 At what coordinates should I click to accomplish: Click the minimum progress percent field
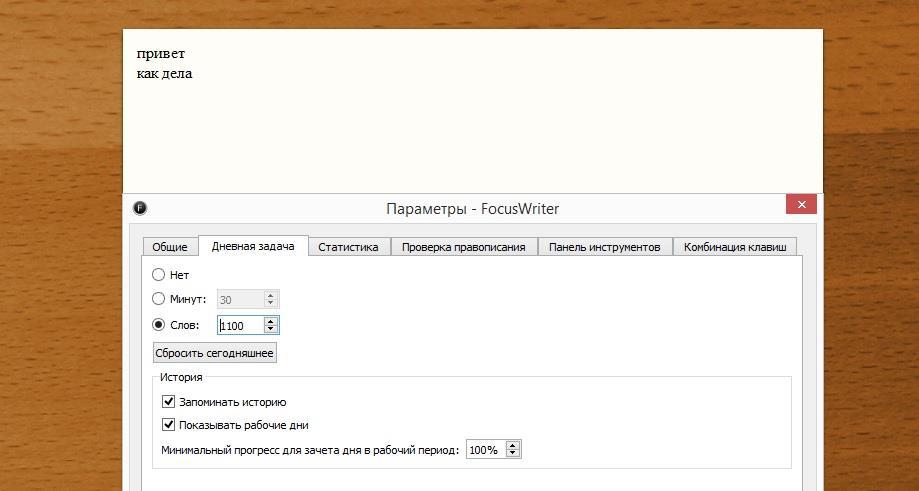click(484, 450)
